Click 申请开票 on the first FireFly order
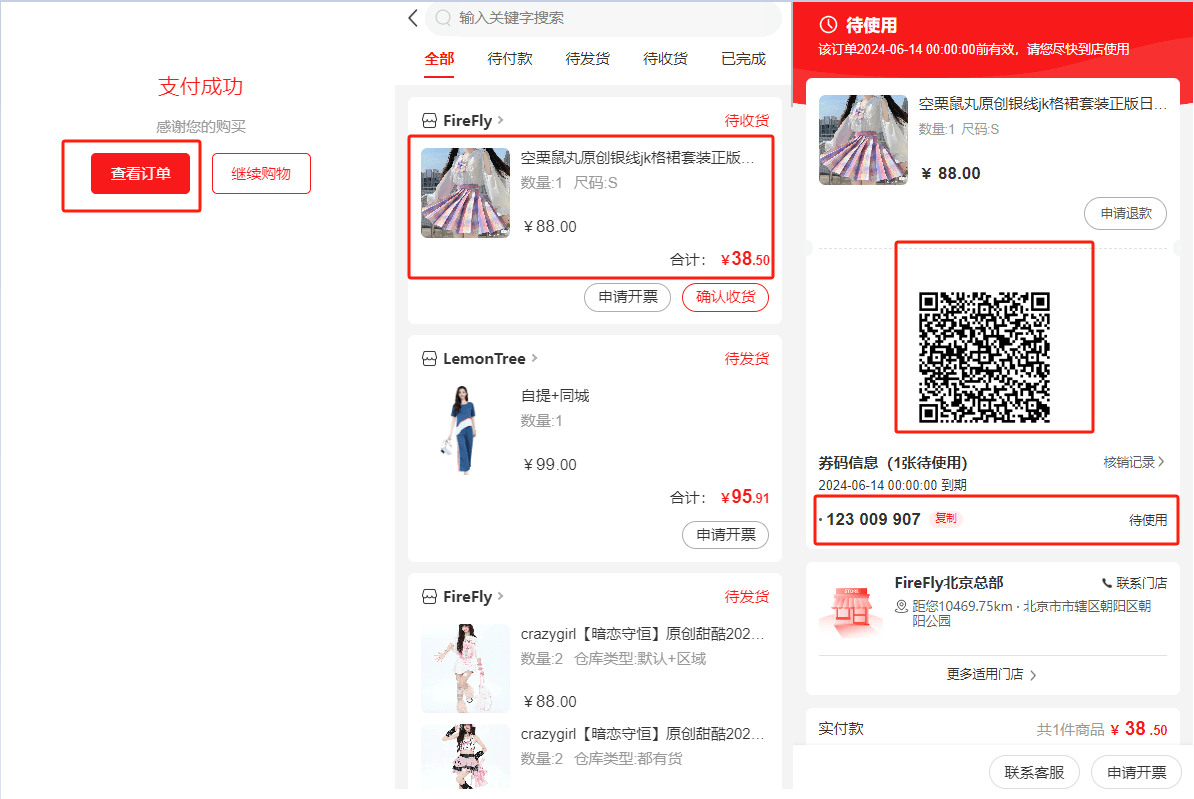 (x=627, y=297)
